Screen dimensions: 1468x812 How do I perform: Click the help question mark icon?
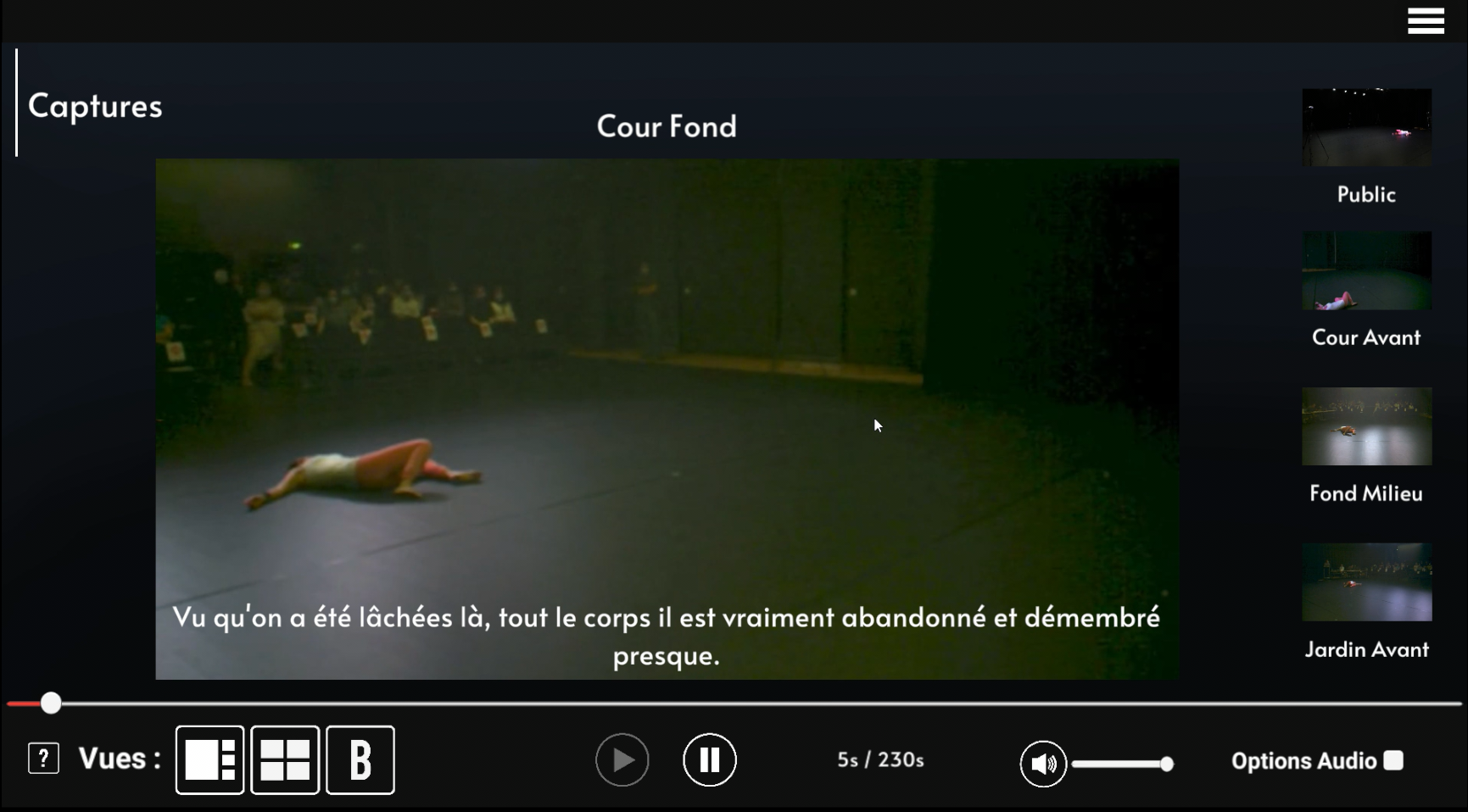coord(43,758)
